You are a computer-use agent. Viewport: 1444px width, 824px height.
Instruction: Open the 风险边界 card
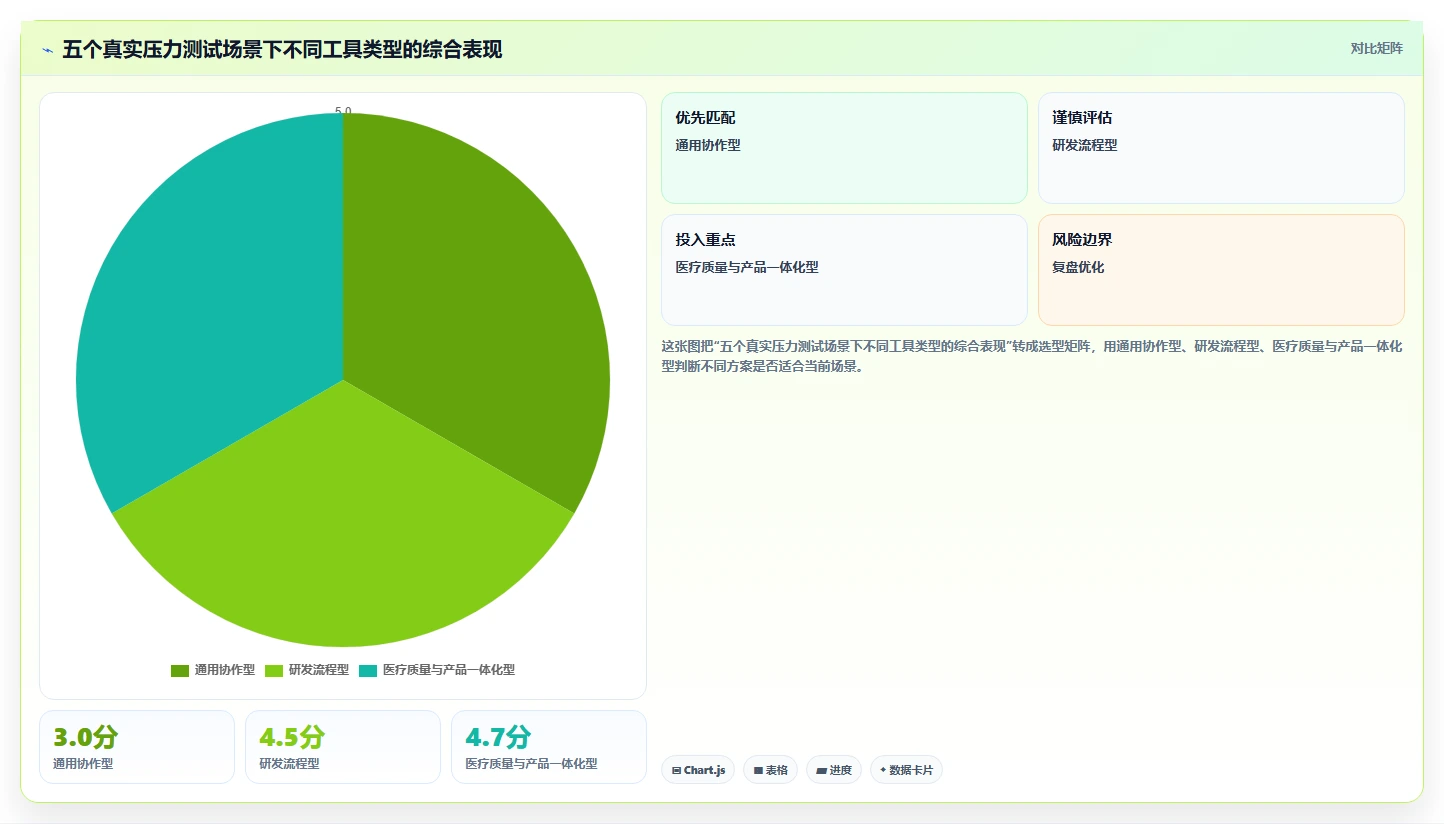click(x=1221, y=270)
